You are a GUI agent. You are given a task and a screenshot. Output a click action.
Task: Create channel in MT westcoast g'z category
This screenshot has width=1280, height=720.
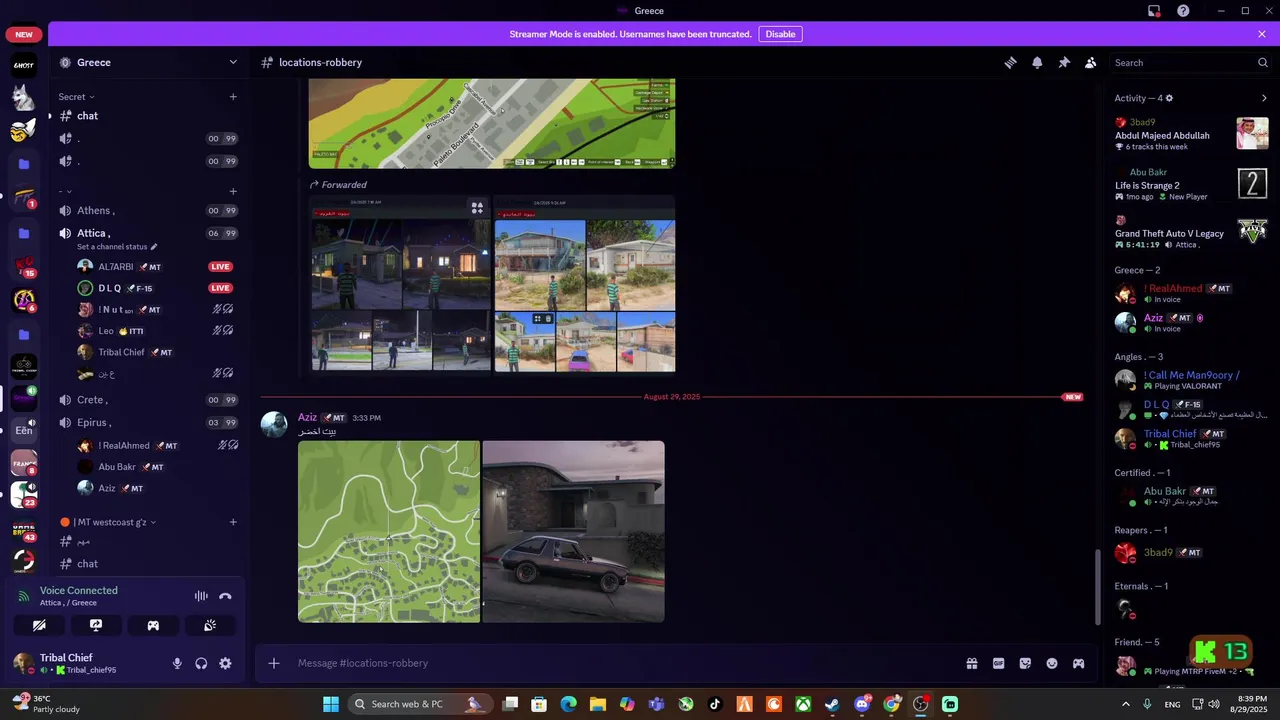point(233,522)
